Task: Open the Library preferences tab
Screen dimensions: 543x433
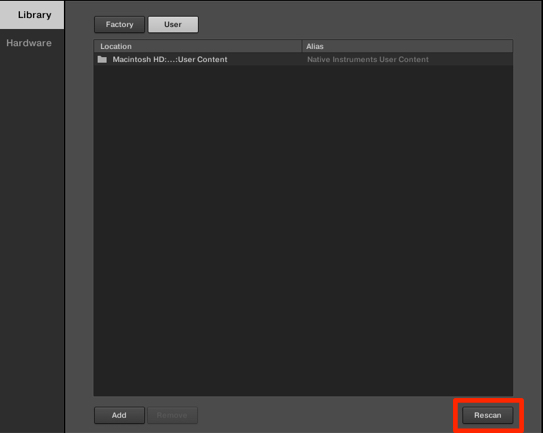Action: coord(32,15)
